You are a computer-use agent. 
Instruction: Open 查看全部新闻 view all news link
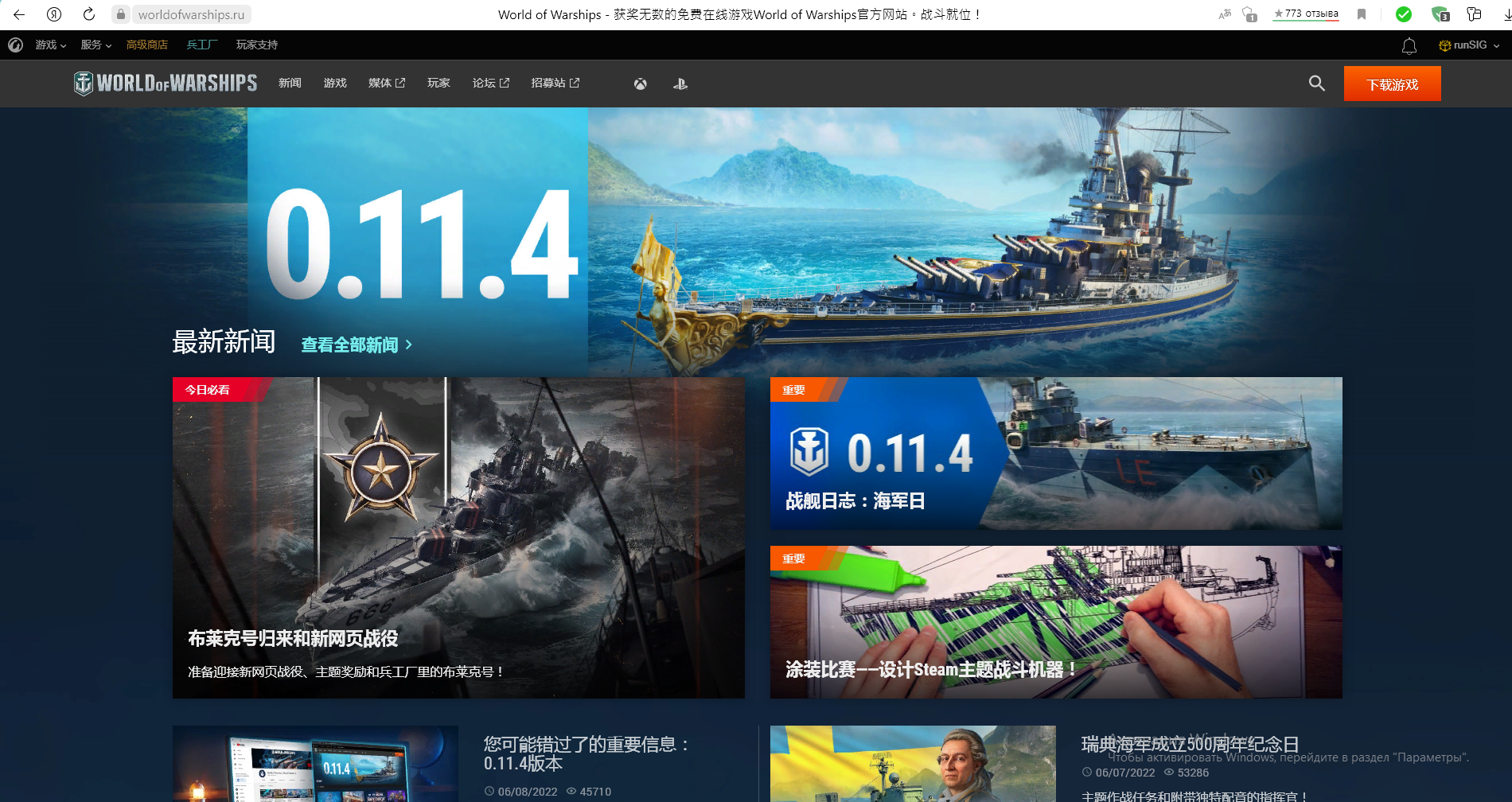click(x=357, y=345)
